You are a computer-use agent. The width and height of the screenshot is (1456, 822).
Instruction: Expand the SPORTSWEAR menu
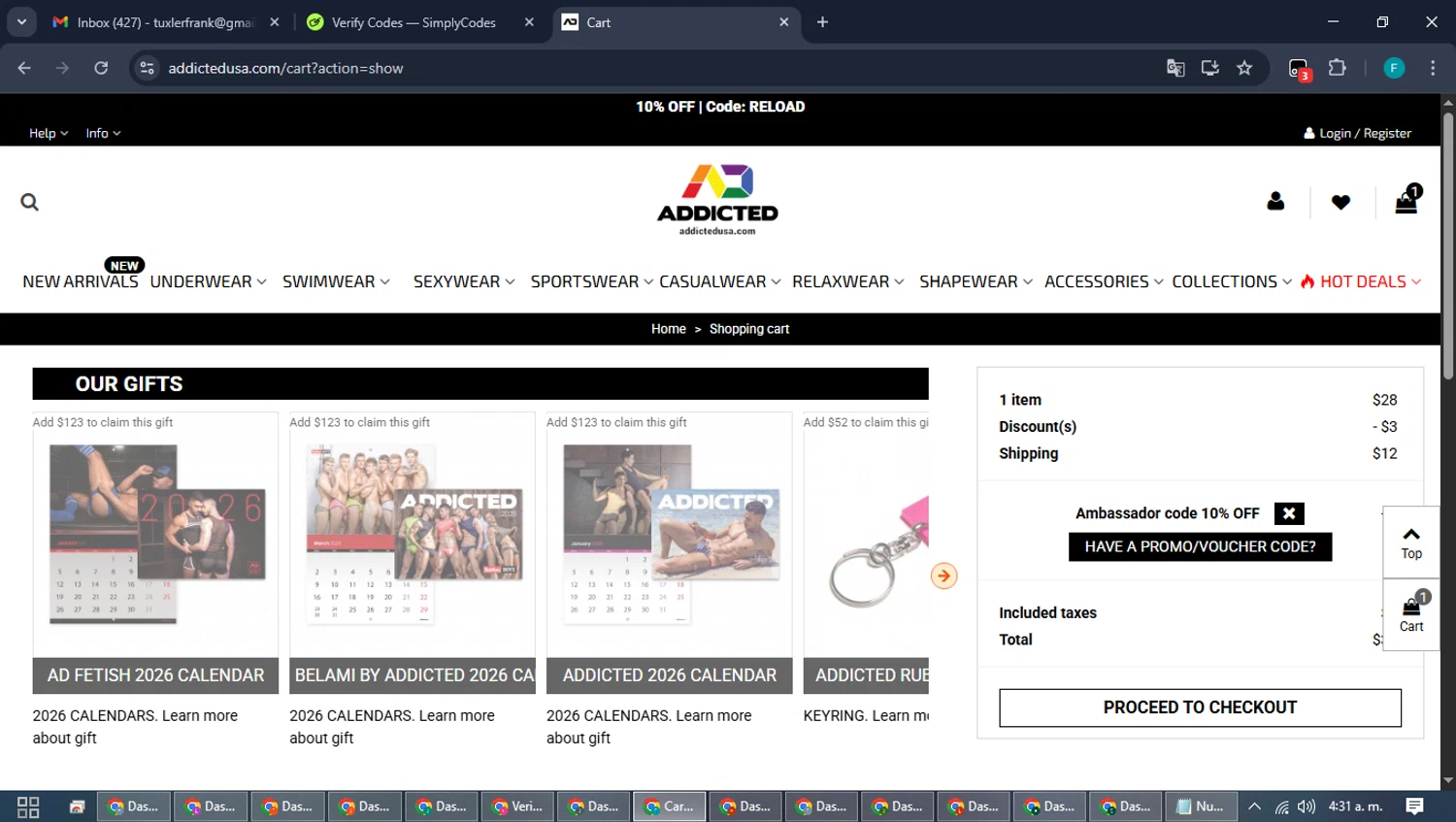coord(591,281)
